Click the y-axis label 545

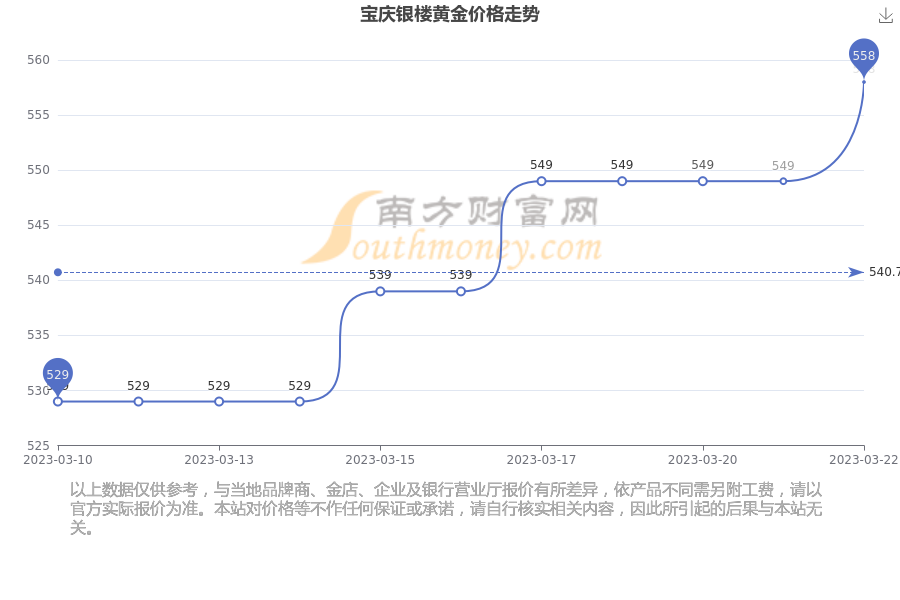[x=38, y=225]
